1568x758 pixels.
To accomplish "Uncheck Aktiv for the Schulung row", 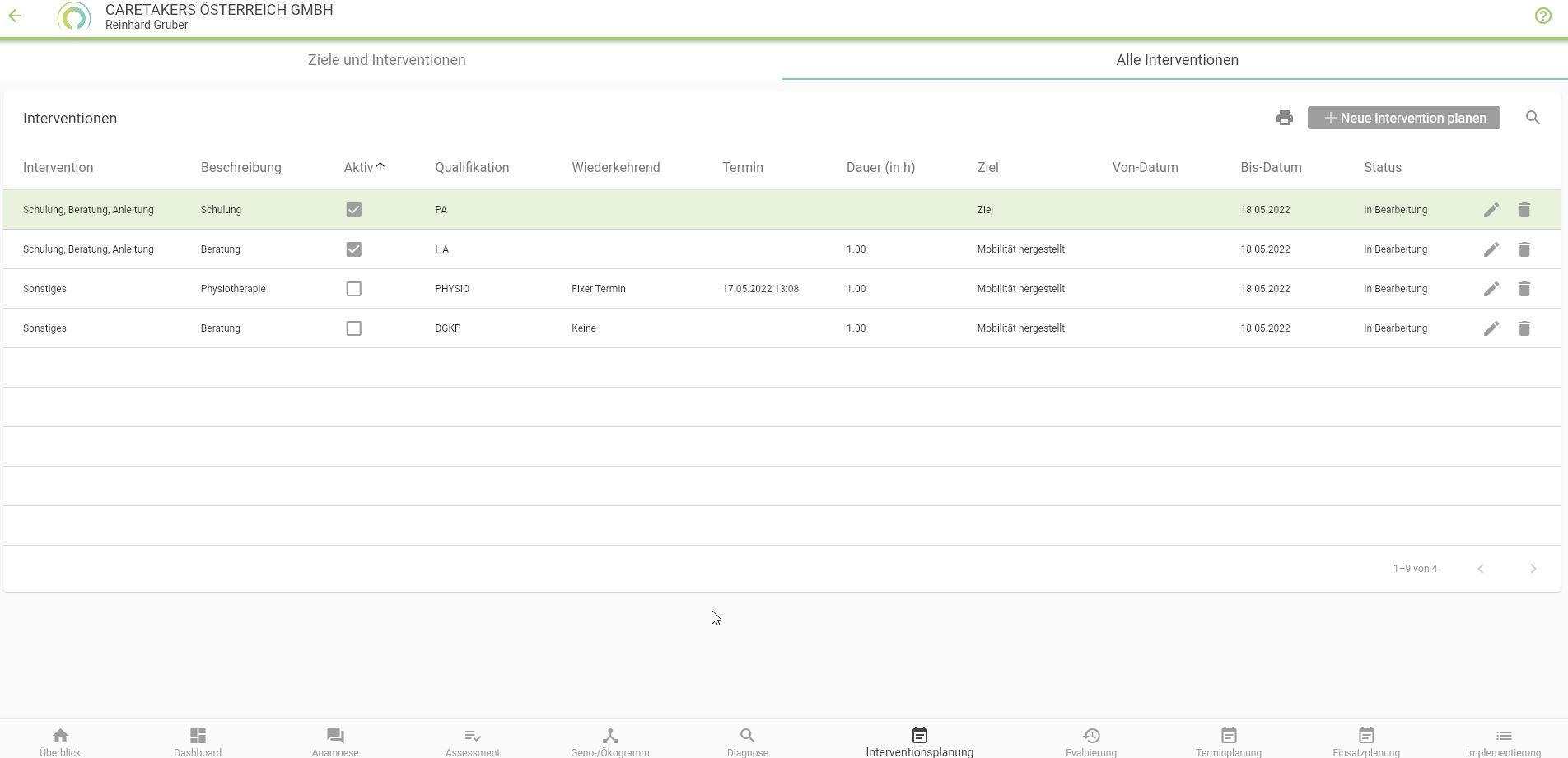I will (x=353, y=210).
